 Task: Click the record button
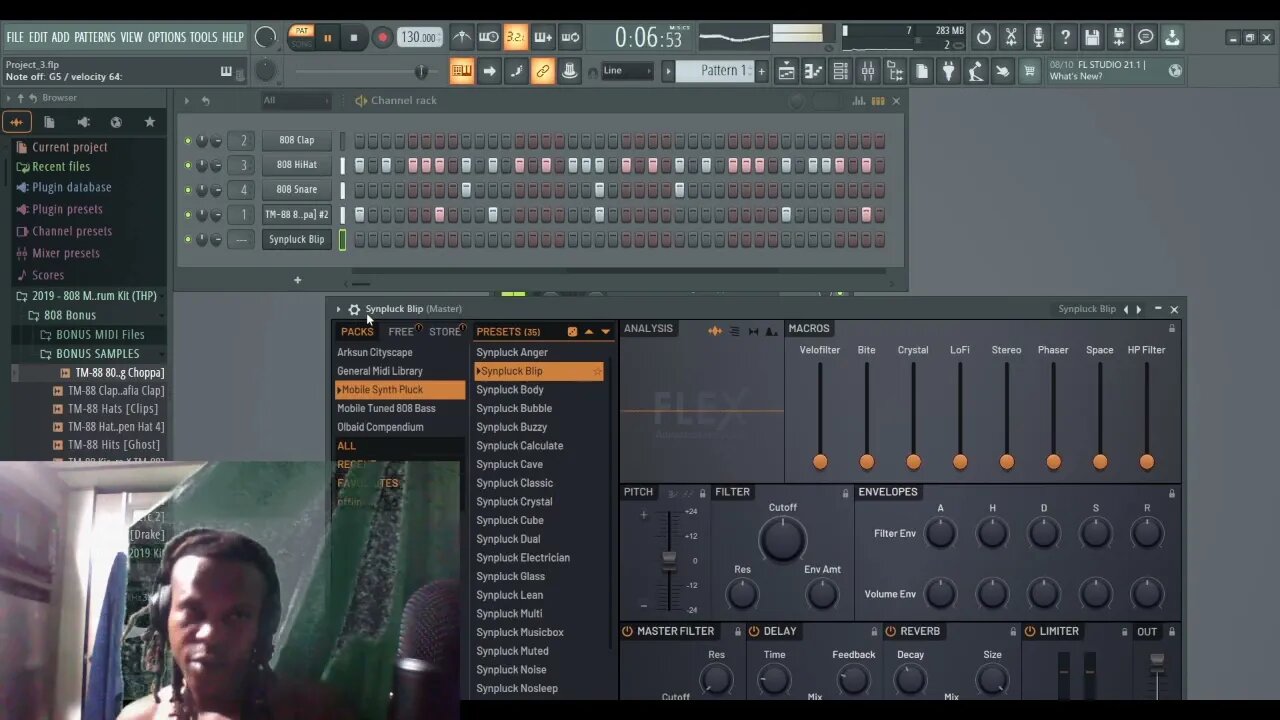tap(382, 38)
